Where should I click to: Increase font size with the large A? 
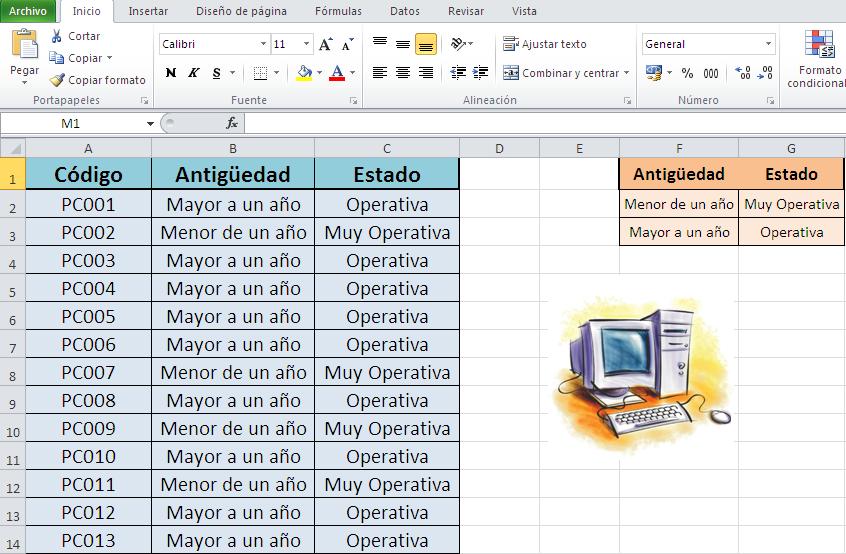(325, 44)
